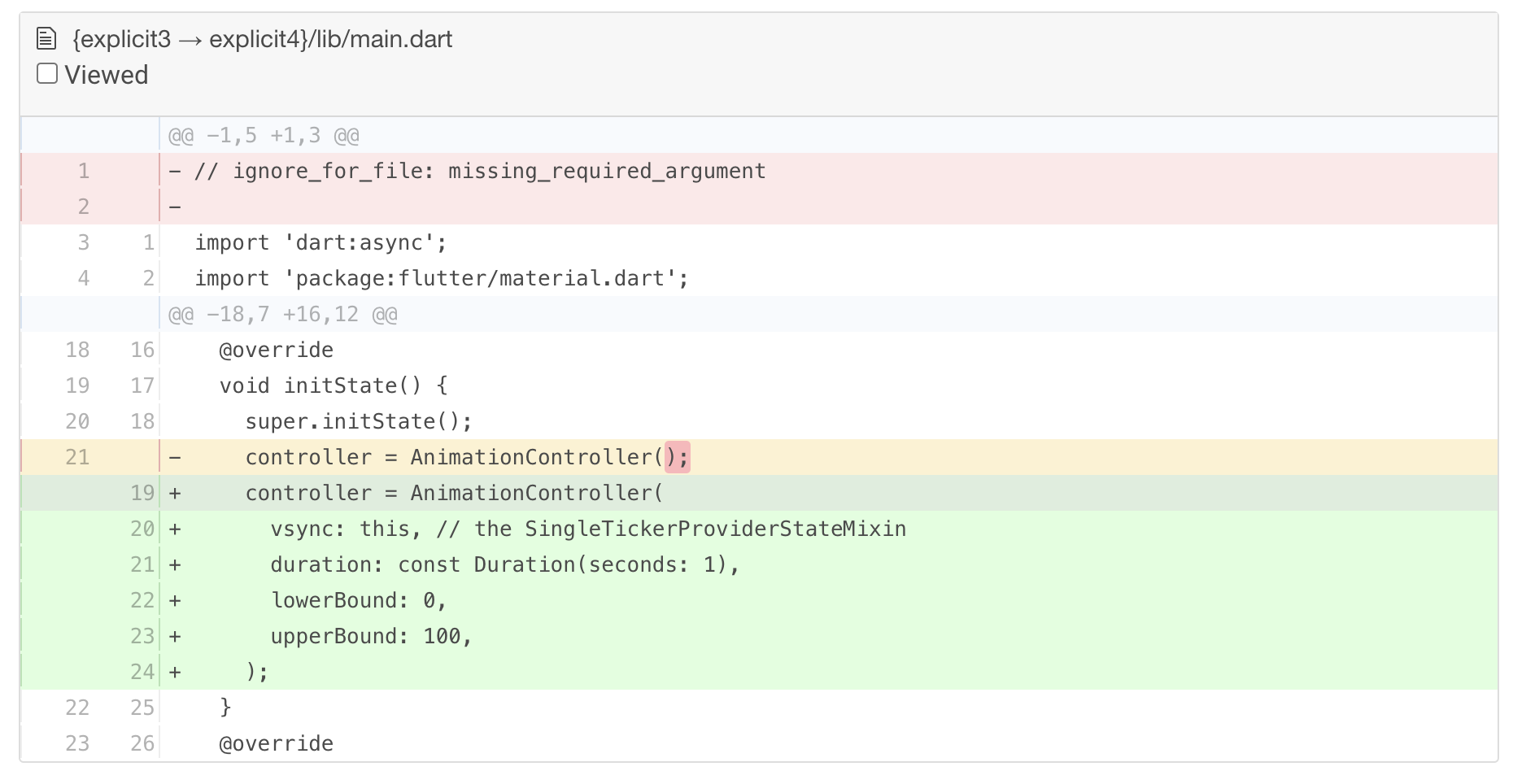Select the import 'dart:async' line

(320, 242)
